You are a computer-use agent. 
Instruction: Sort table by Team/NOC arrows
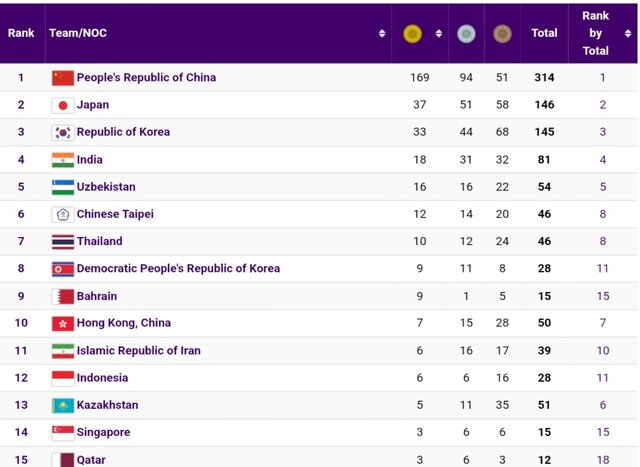point(382,34)
